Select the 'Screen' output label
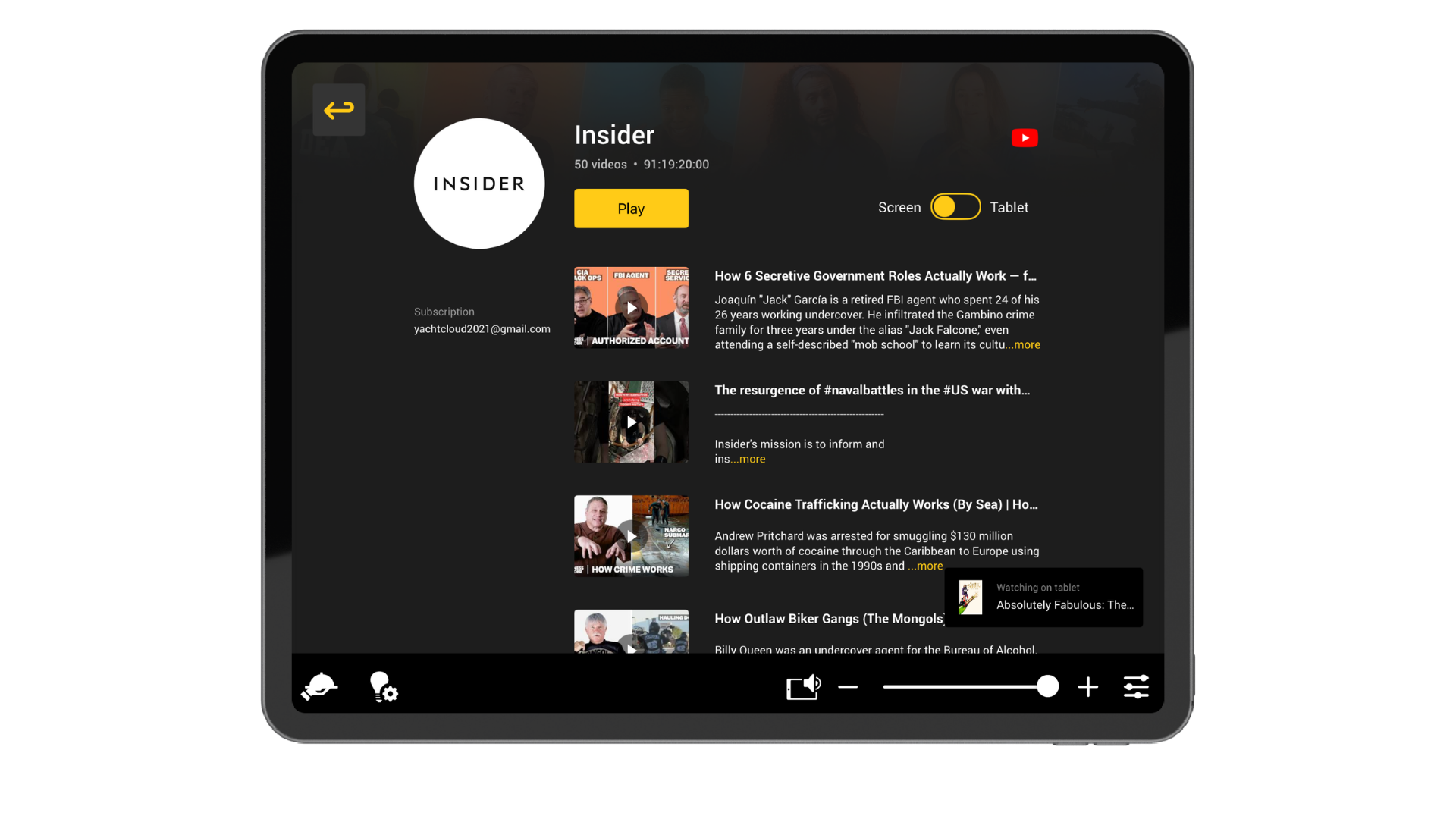This screenshot has width=1456, height=819. pos(899,208)
